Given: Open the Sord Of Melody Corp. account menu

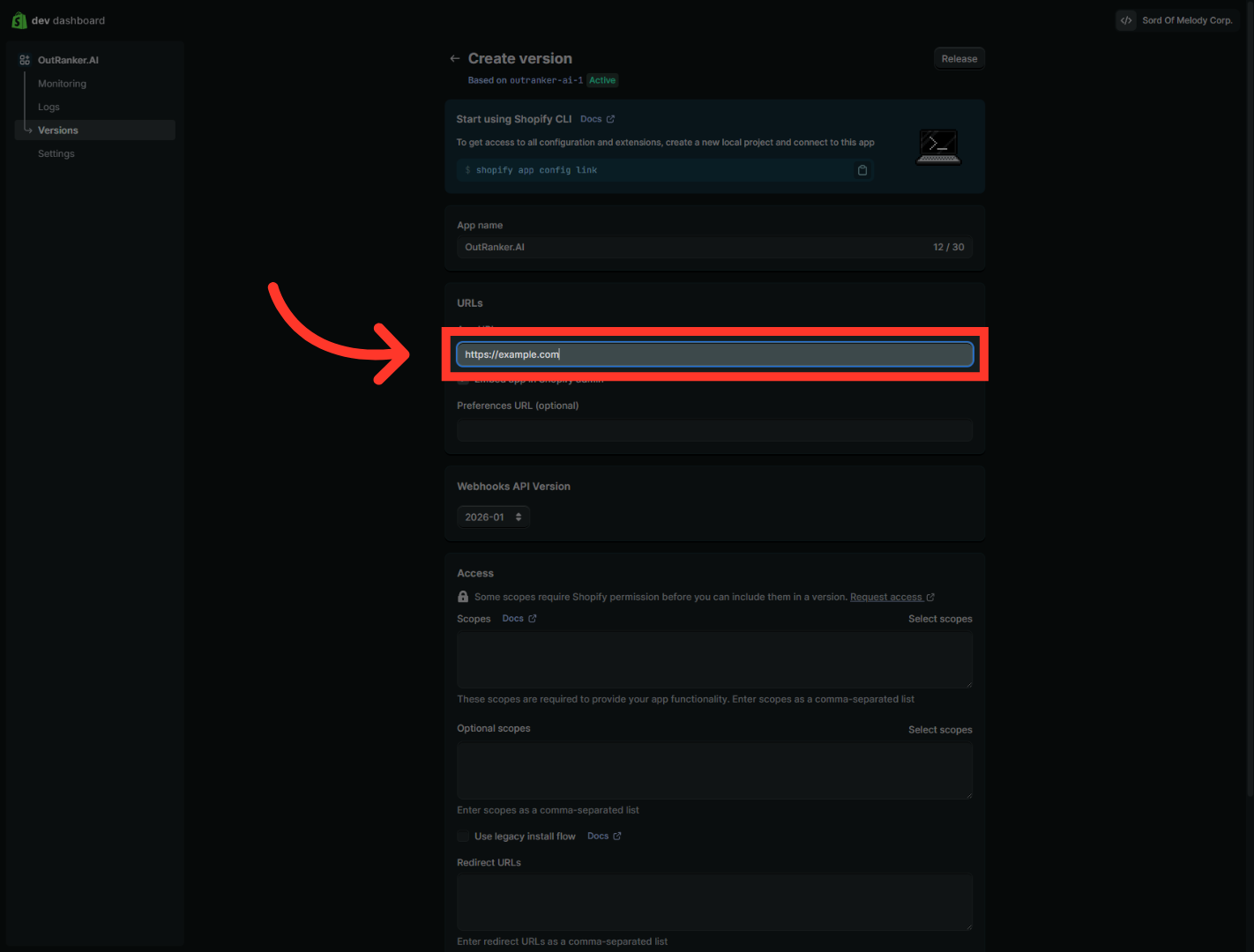Looking at the screenshot, I should coord(1177,20).
